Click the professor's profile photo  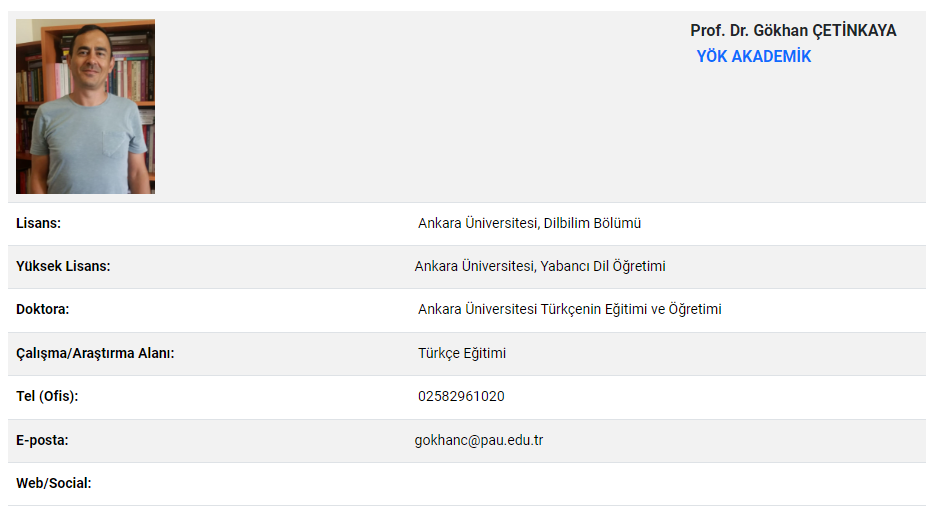85,106
